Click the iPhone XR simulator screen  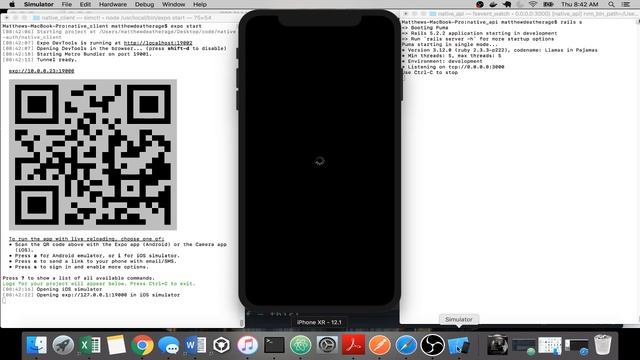tap(319, 161)
